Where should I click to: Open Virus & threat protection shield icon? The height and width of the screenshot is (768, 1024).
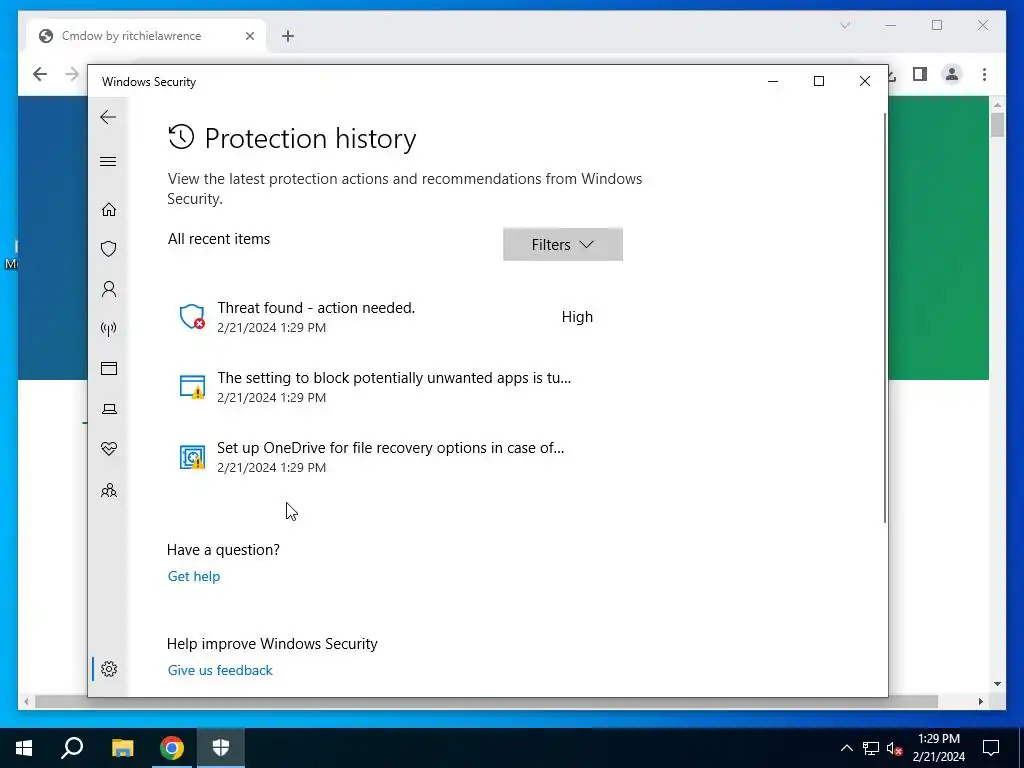108,249
